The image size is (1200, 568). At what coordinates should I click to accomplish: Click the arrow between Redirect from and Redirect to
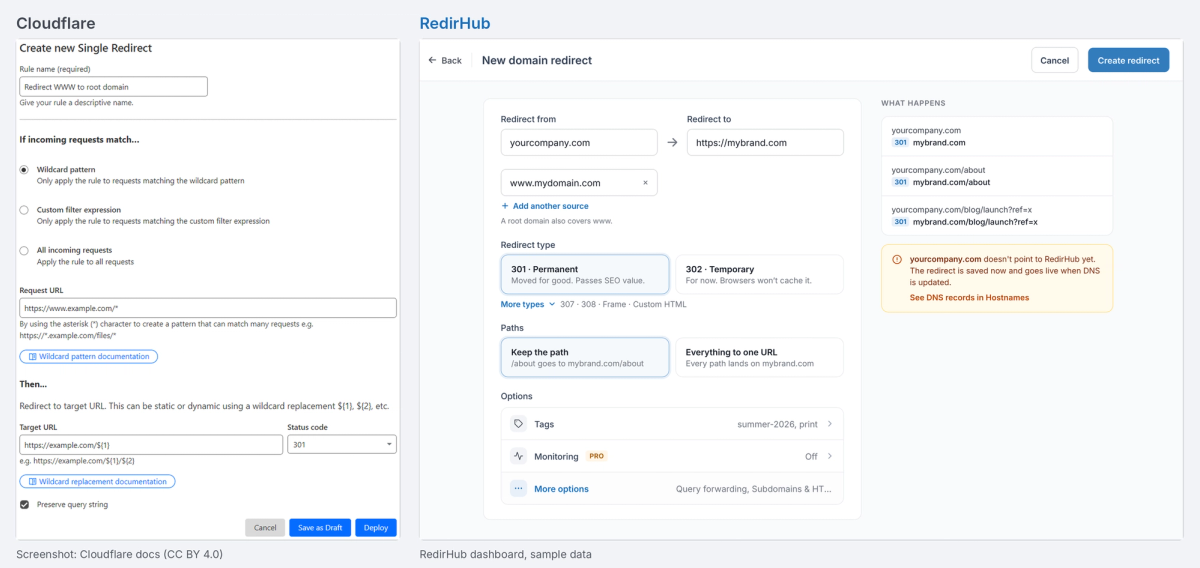tap(672, 142)
